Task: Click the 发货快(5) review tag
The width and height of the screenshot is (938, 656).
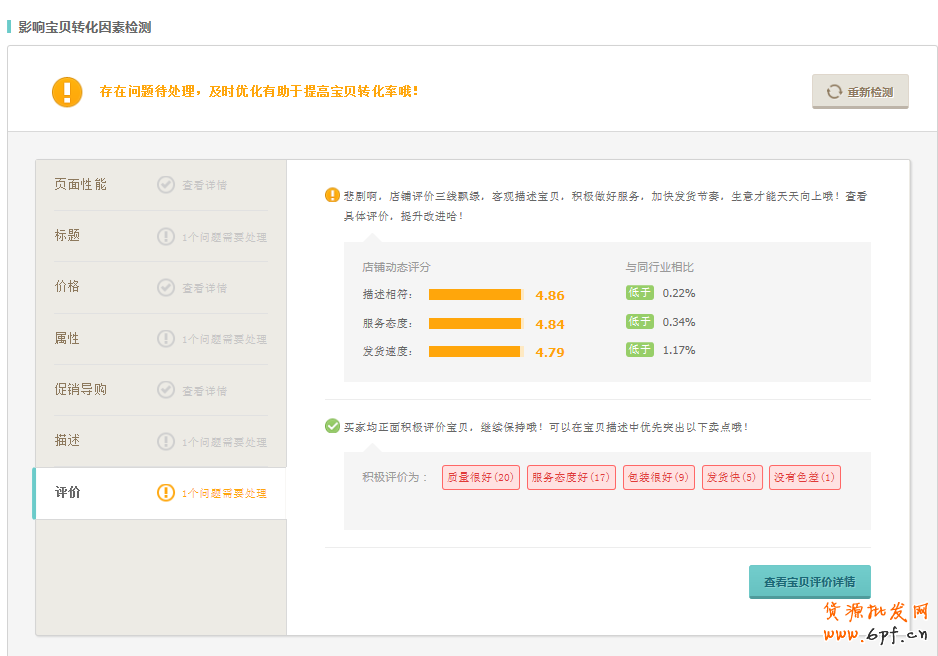Action: coord(732,478)
